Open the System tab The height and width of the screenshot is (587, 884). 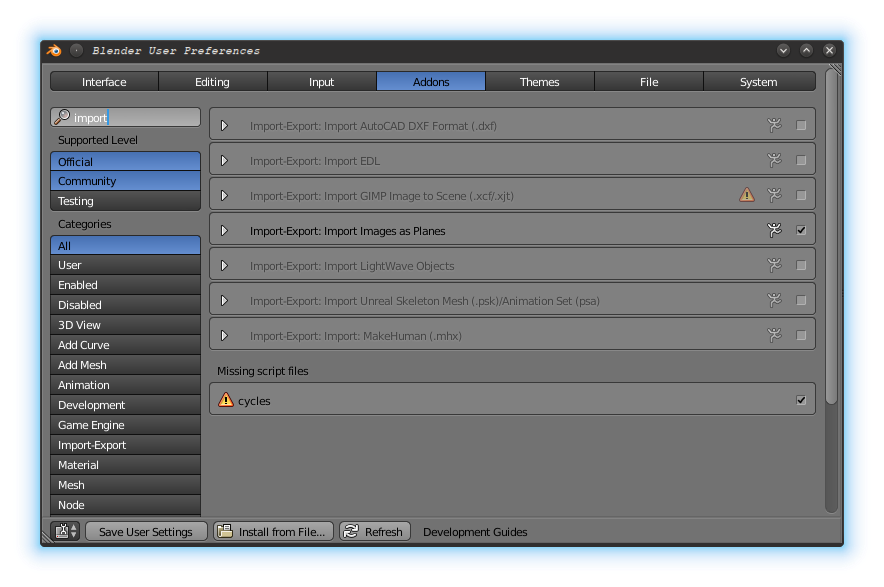point(759,81)
